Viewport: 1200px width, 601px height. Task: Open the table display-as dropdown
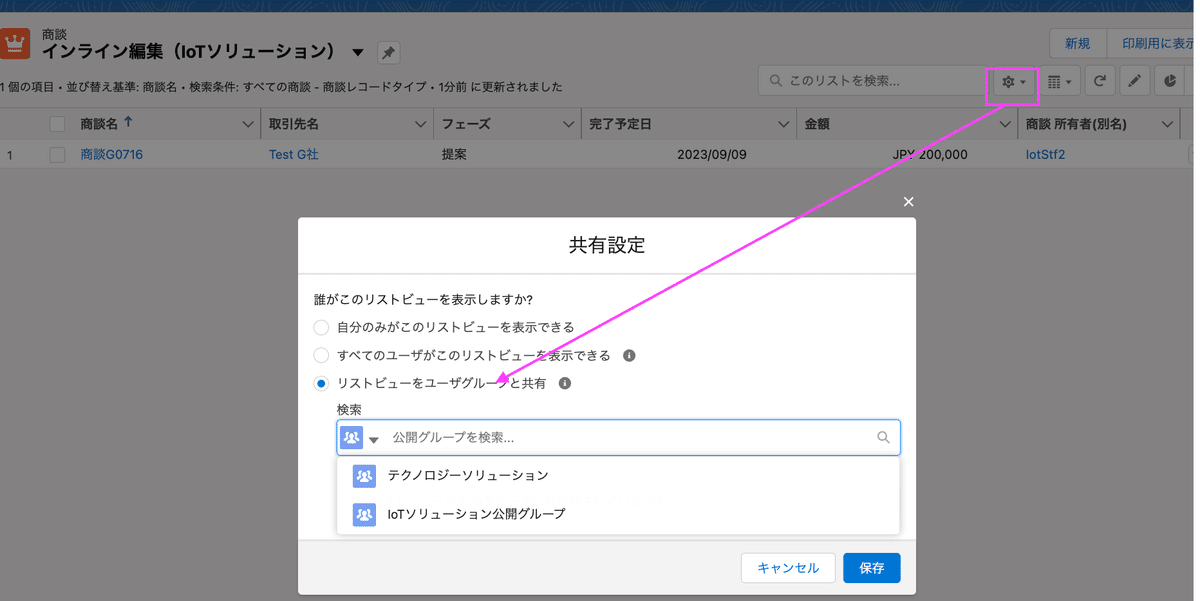coord(1061,82)
